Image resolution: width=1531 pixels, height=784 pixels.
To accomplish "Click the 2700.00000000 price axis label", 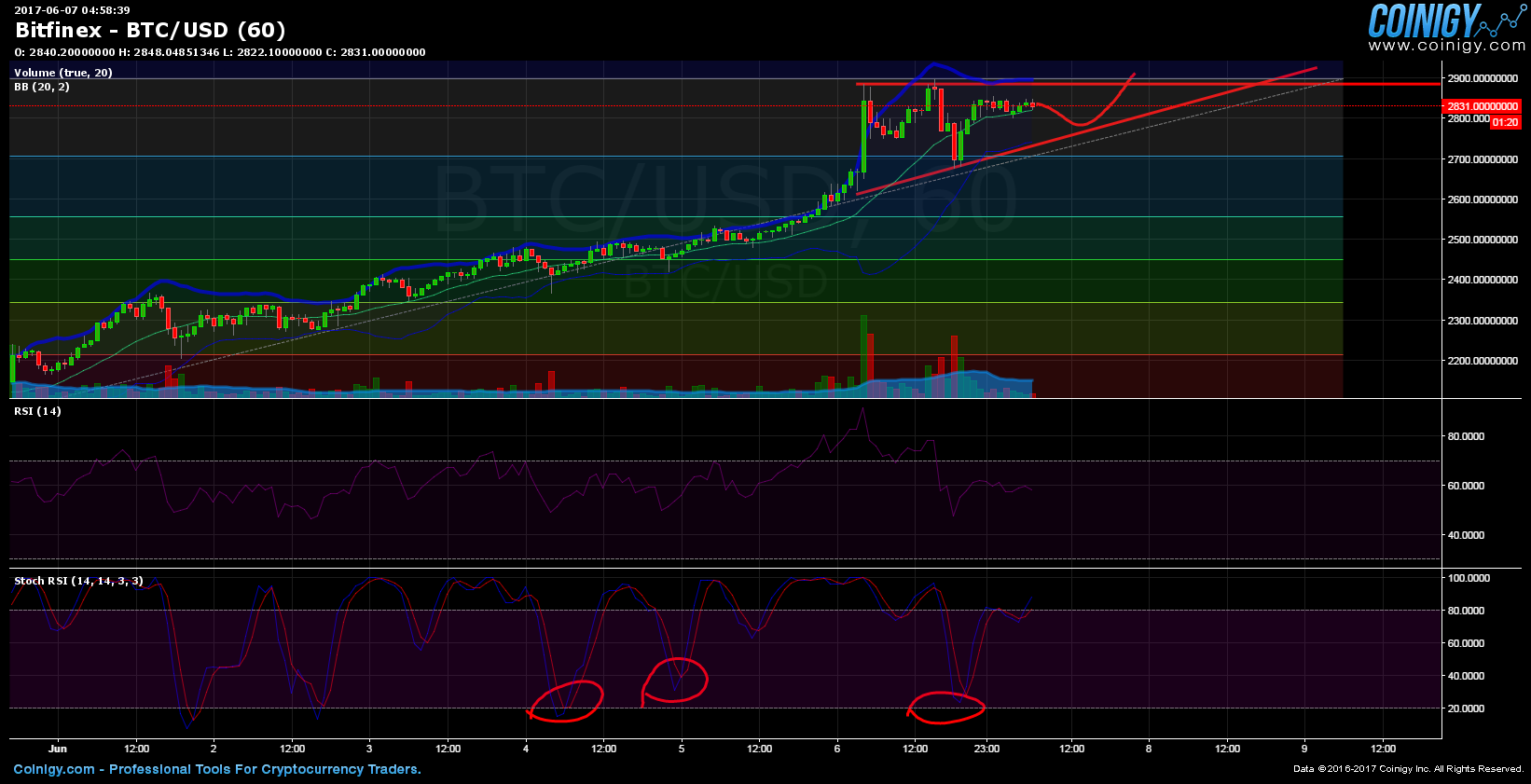I will (1483, 159).
